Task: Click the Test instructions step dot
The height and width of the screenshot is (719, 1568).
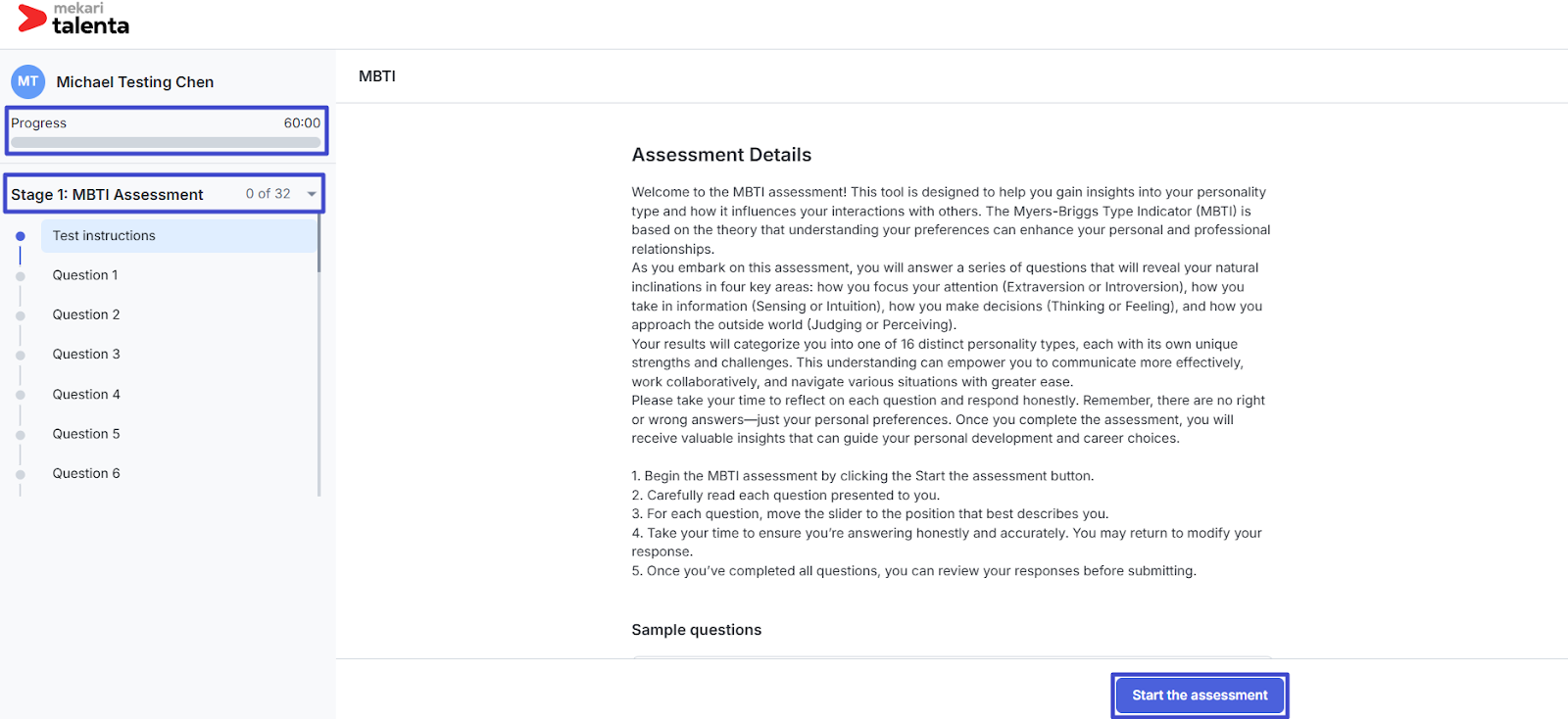Action: (20, 236)
